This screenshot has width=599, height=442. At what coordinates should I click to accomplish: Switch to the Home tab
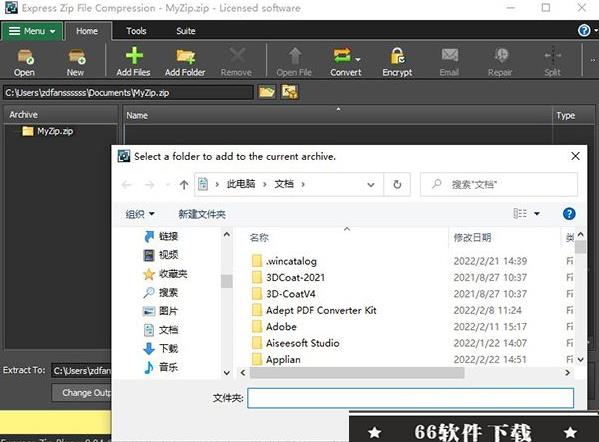point(87,31)
